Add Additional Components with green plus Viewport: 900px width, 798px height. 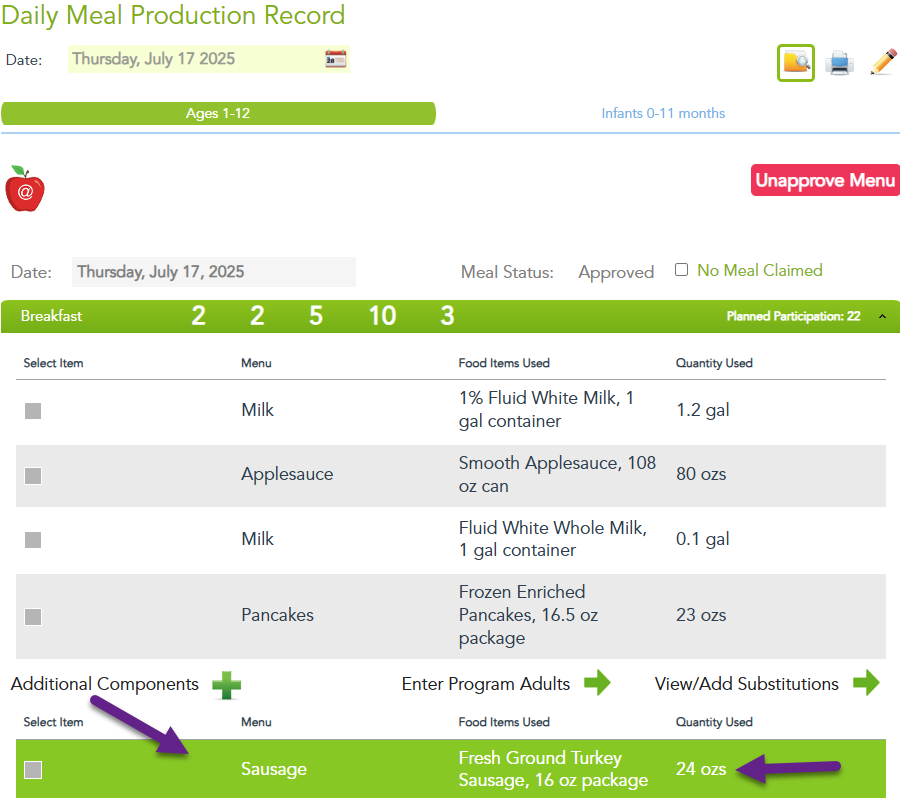coord(226,685)
